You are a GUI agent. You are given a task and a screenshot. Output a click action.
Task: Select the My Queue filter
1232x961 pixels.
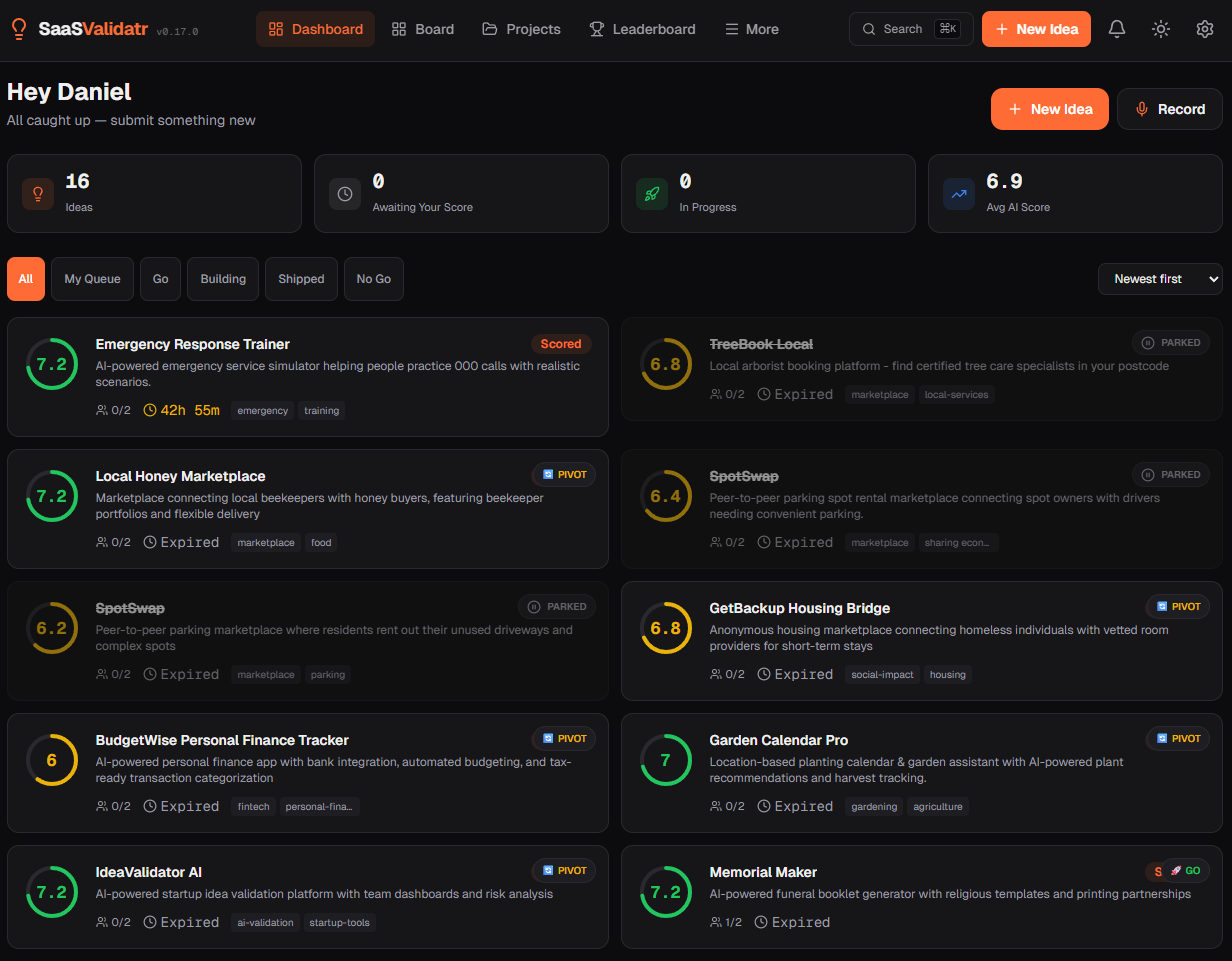click(x=91, y=279)
